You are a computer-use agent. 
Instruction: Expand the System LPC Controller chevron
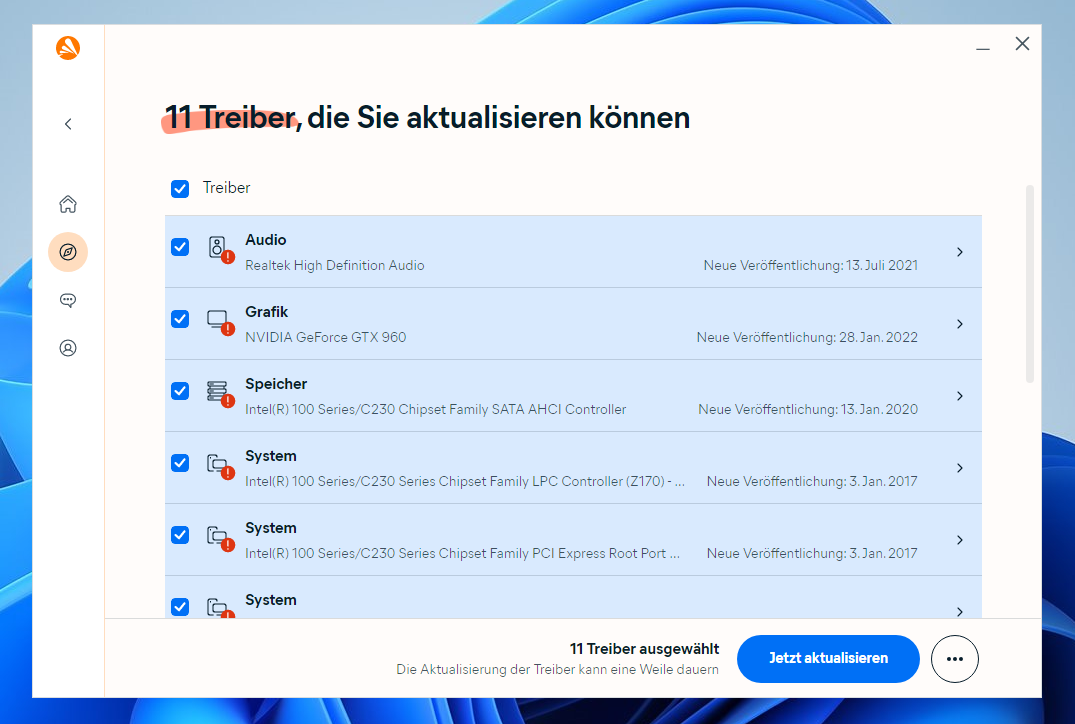960,468
